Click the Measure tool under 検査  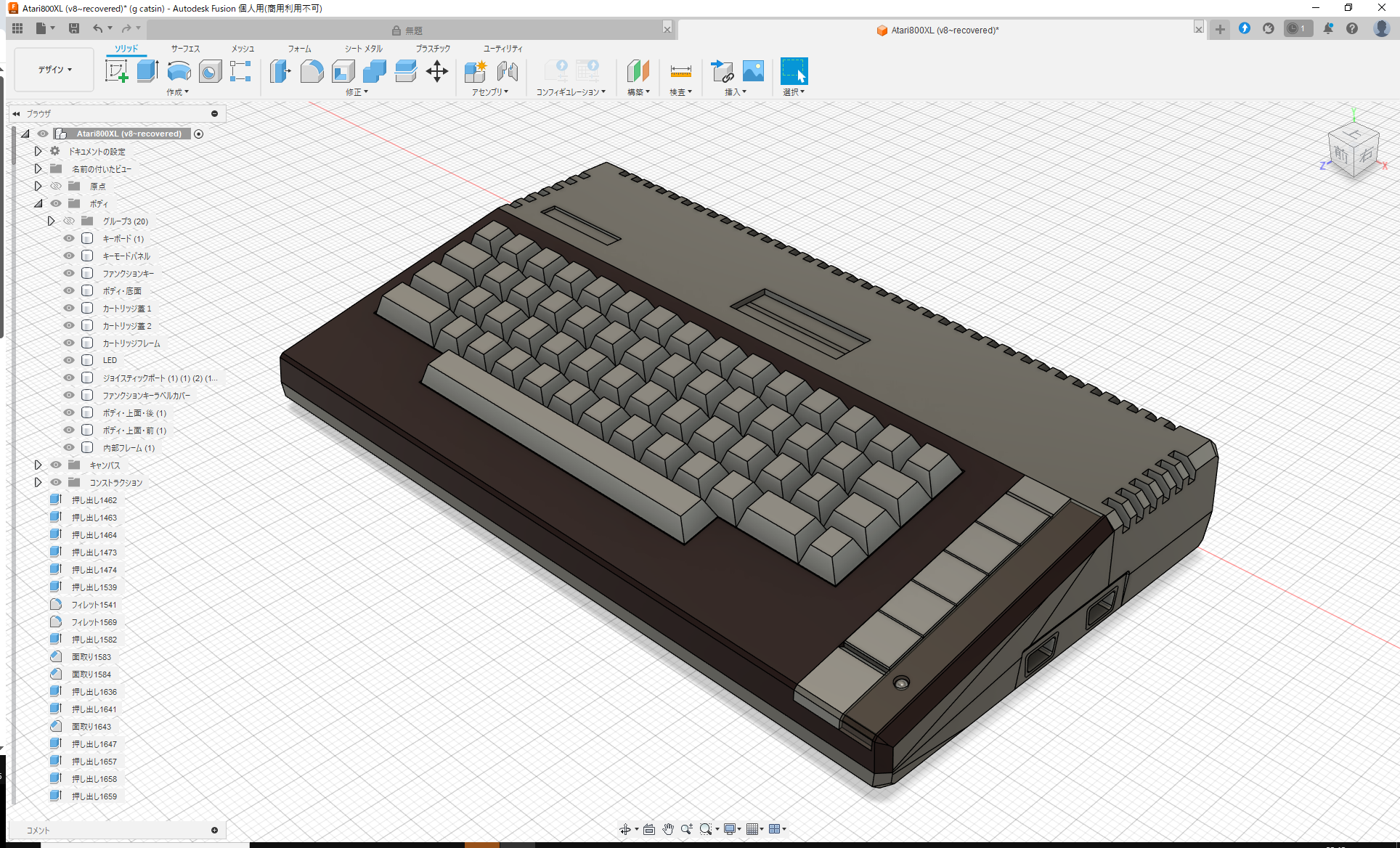pyautogui.click(x=680, y=71)
